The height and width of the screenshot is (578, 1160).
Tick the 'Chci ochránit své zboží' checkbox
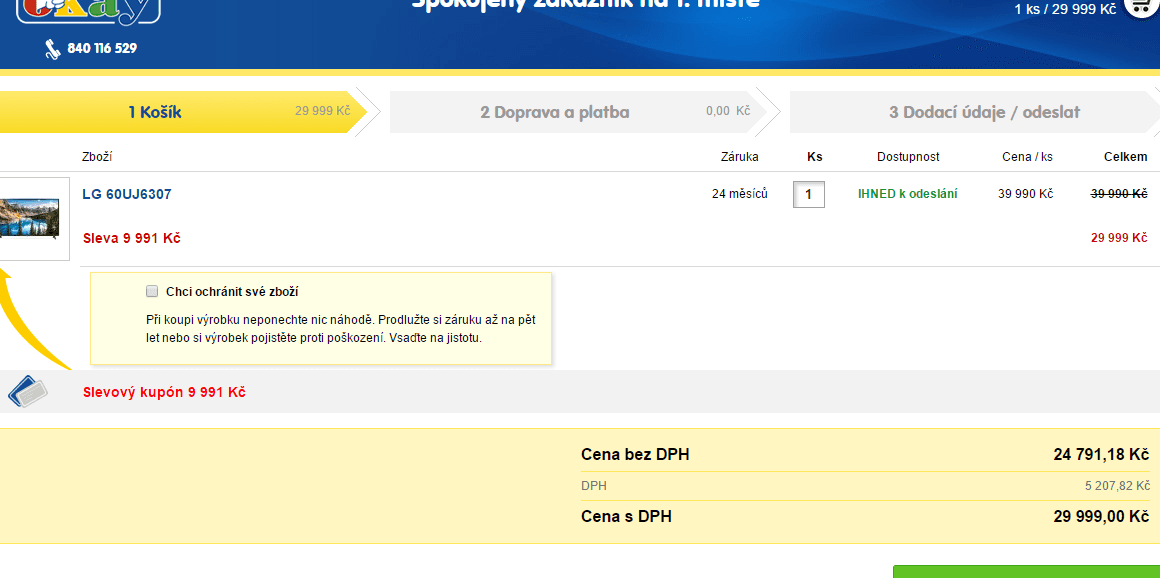click(x=152, y=291)
